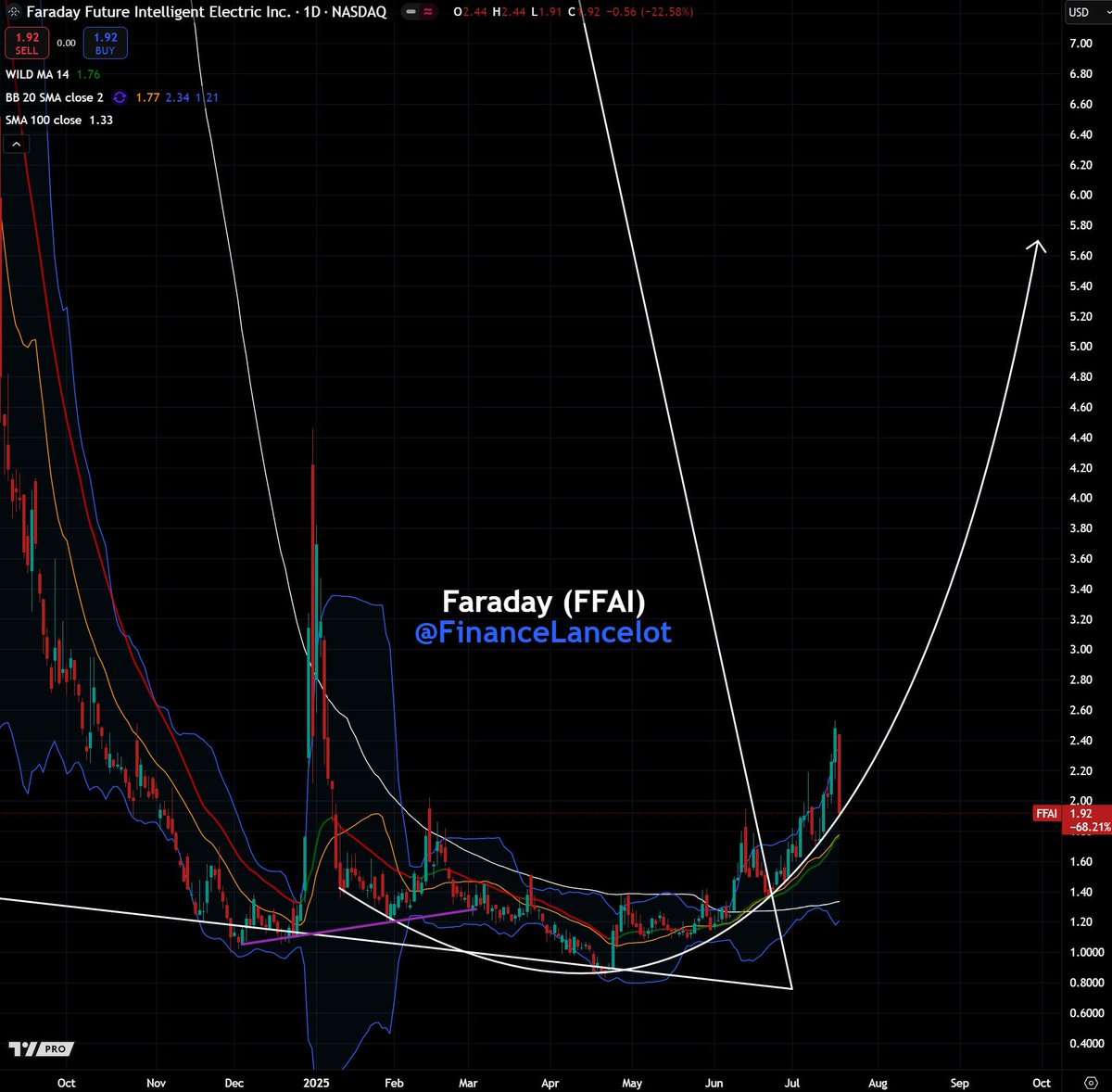This screenshot has height=1092, width=1112.
Task: Click the Jun label on time axis
Action: [714, 1083]
